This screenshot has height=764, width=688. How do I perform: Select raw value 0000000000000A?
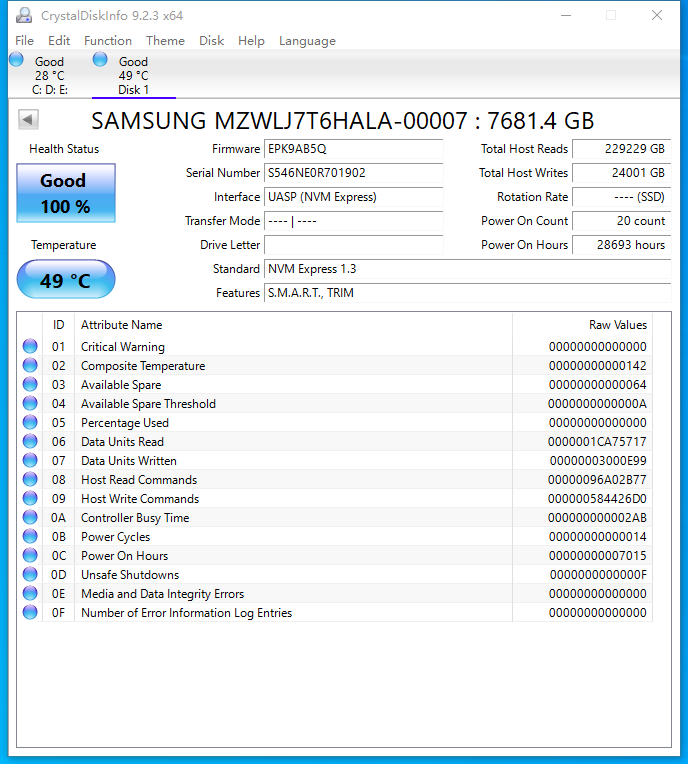pos(597,403)
